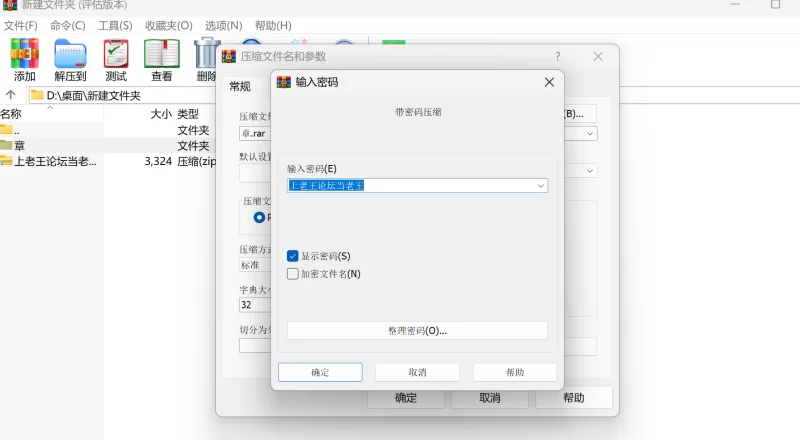The width and height of the screenshot is (800, 440).
Task: Go up one folder with the arrow icon
Action: coord(11,95)
